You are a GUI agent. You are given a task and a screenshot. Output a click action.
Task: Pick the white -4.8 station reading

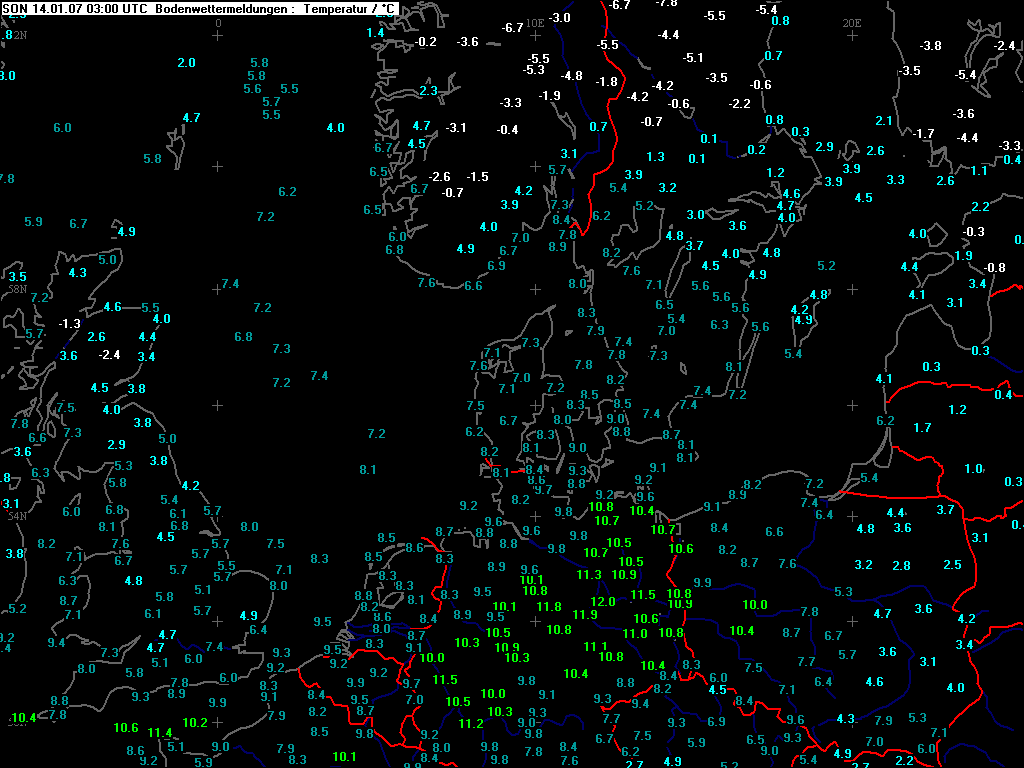point(572,76)
